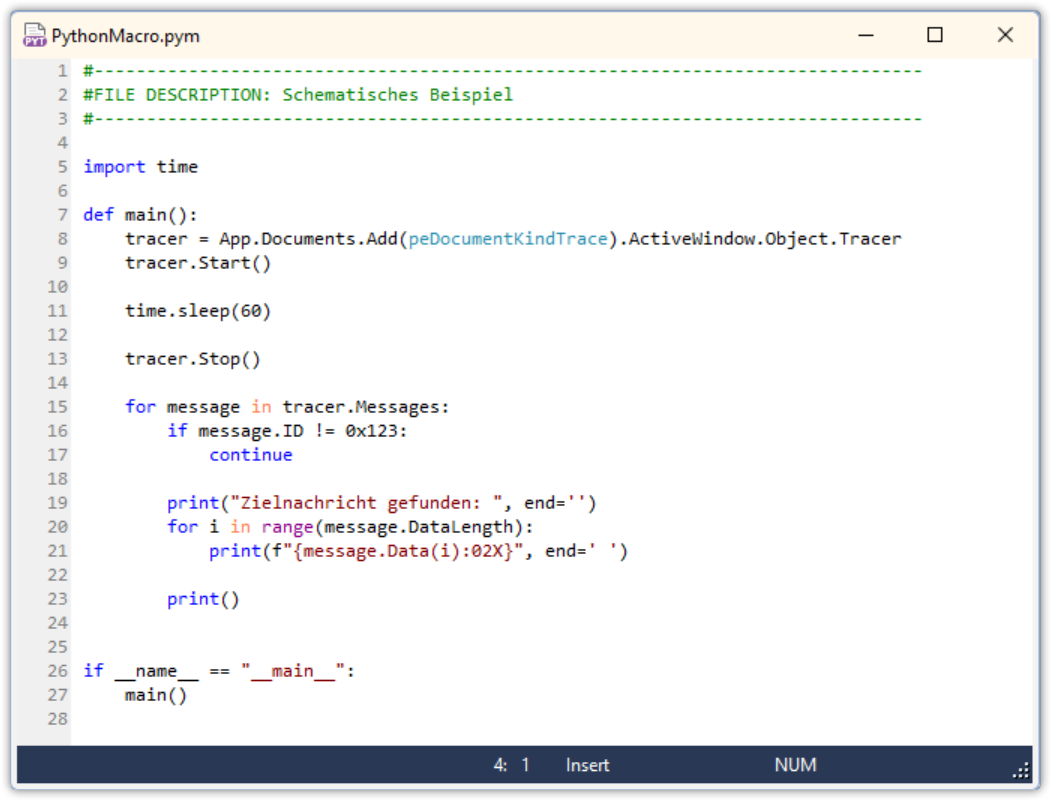Minimize the PythonMacro.pym window
1051x800 pixels.
point(866,35)
